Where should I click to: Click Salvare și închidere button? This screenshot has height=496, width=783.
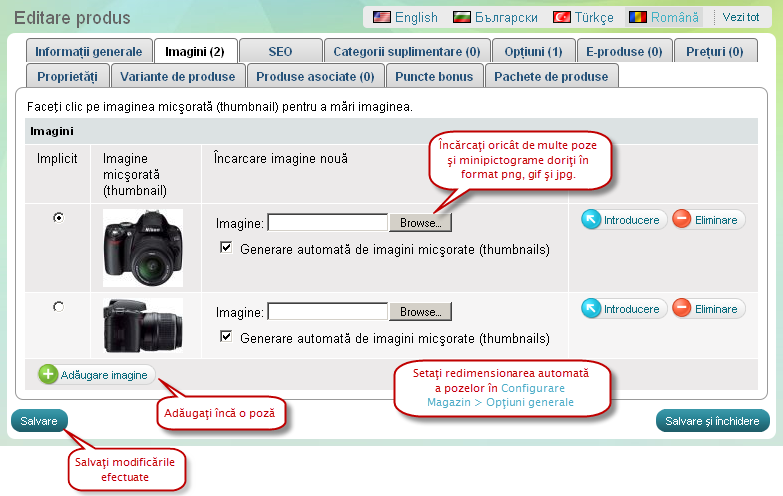coord(712,421)
